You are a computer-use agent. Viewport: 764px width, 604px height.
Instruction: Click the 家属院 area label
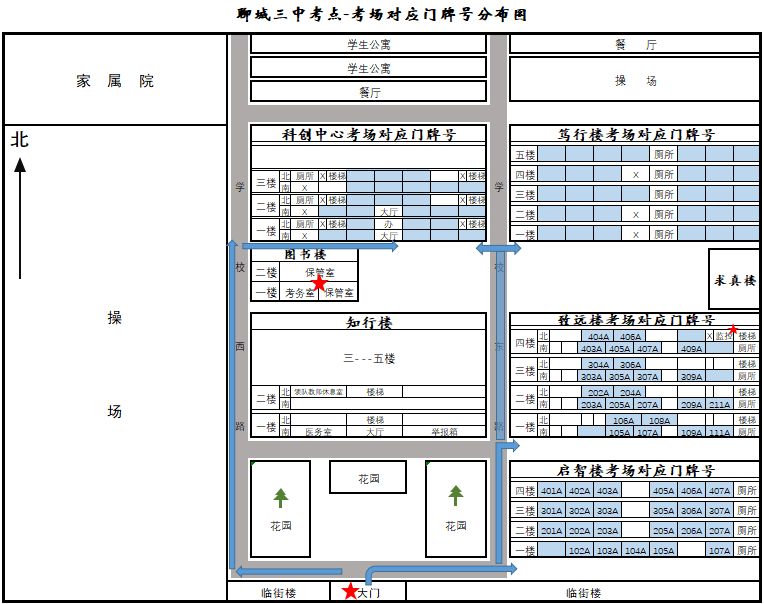point(115,81)
